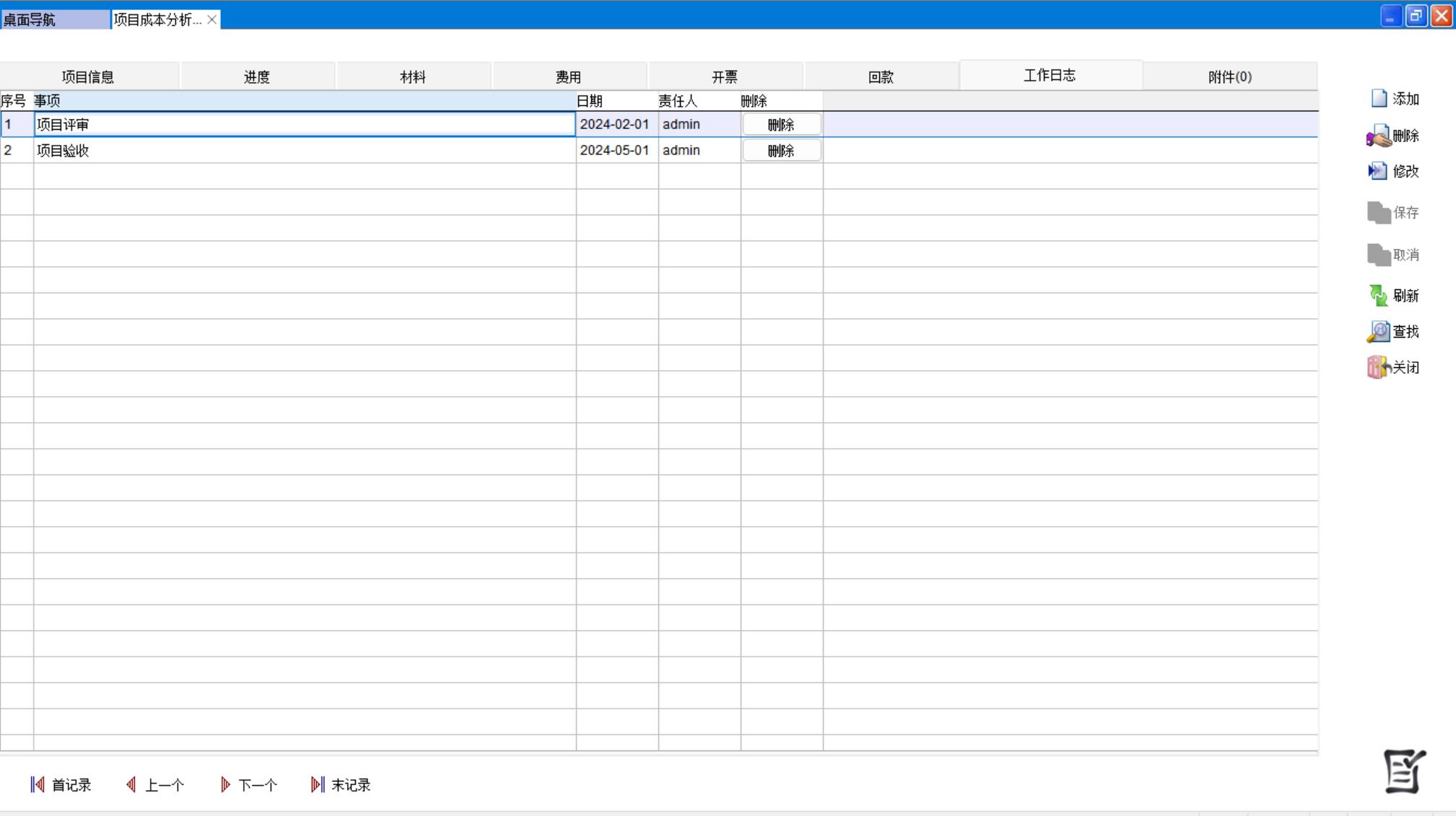Open the 附件(0) tab
Image resolution: width=1456 pixels, height=816 pixels.
pos(1229,77)
